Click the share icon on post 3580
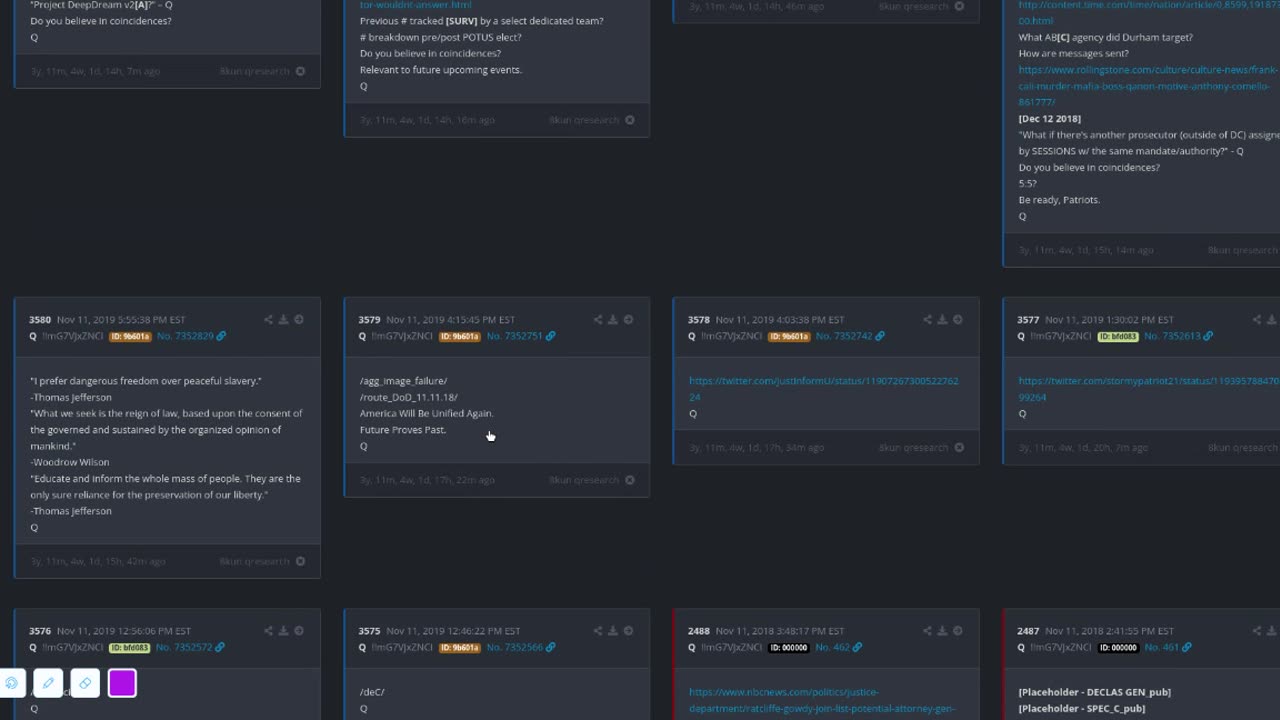Image resolution: width=1280 pixels, height=720 pixels. [268, 320]
